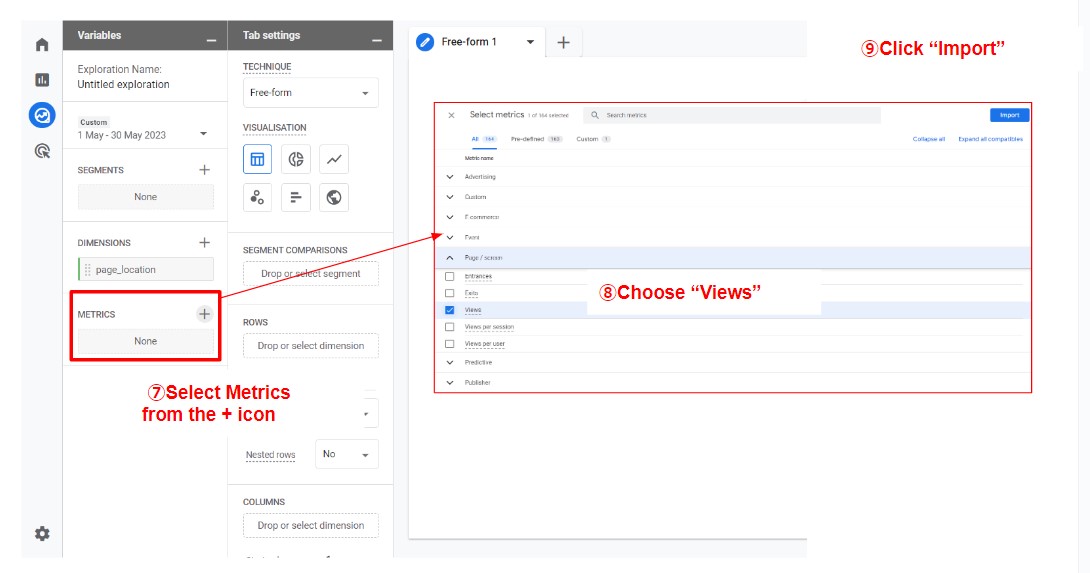Screen dimensions: 1090x573
Task: Collapse the Page / screen metrics group
Action: 450,257
